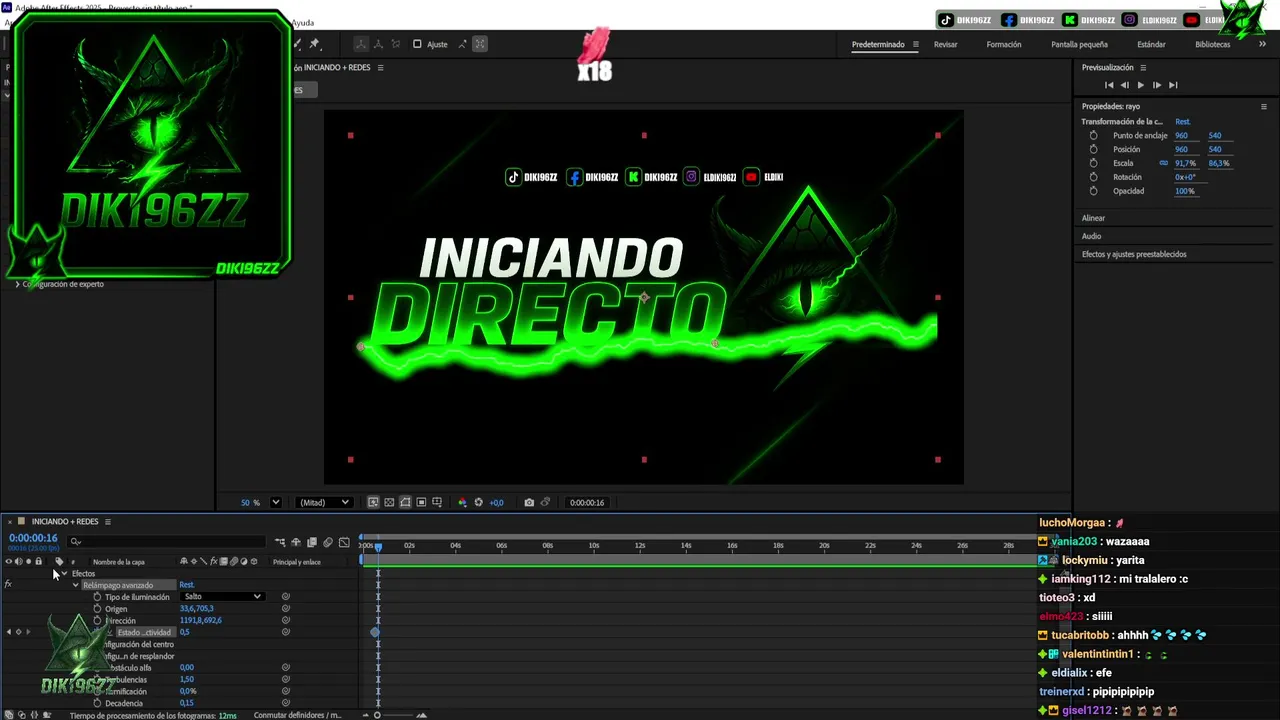Image resolution: width=1280 pixels, height=720 pixels.
Task: Click the timeline search field
Action: coord(166,541)
